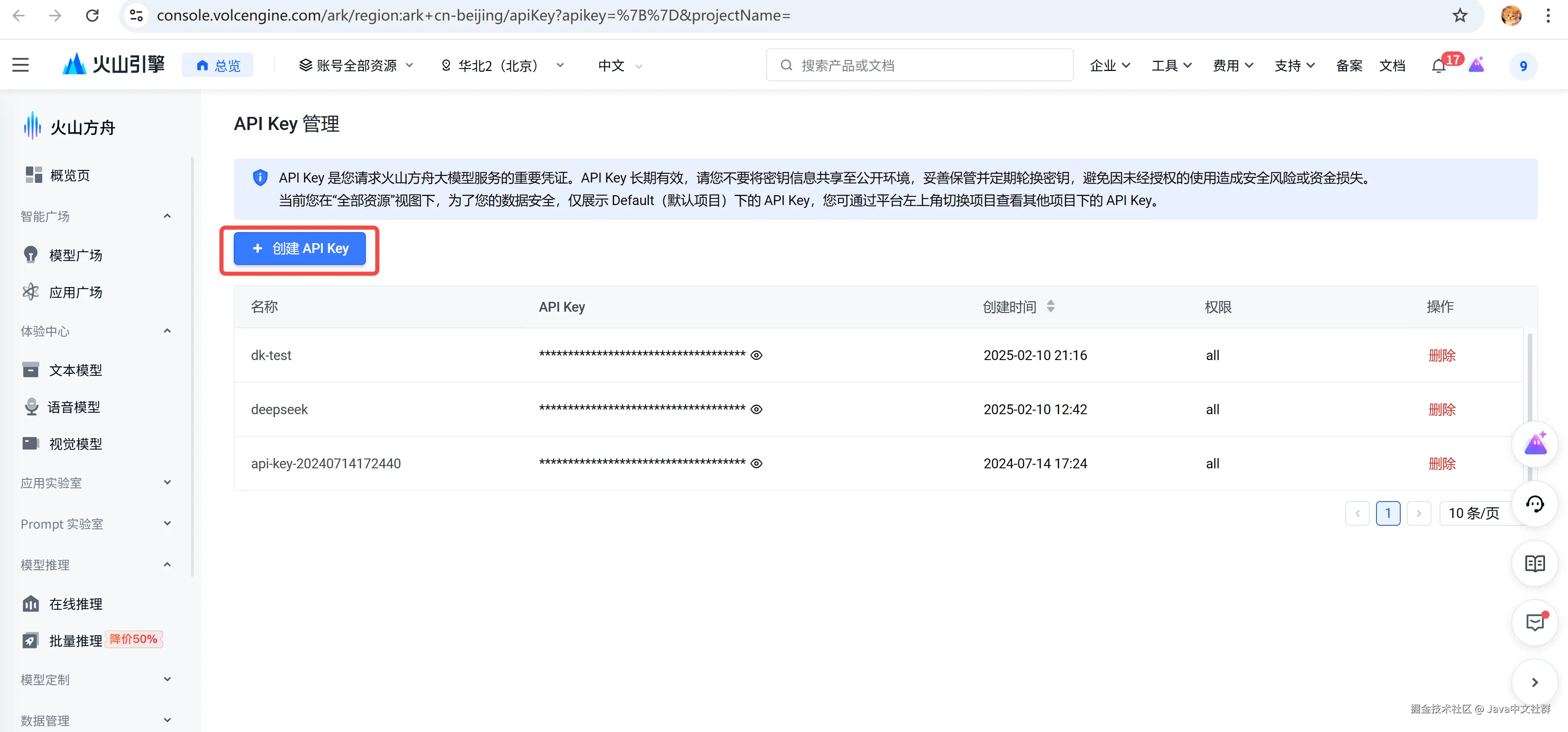This screenshot has width=1568, height=732.
Task: Open the notification bell icon
Action: coord(1439,66)
